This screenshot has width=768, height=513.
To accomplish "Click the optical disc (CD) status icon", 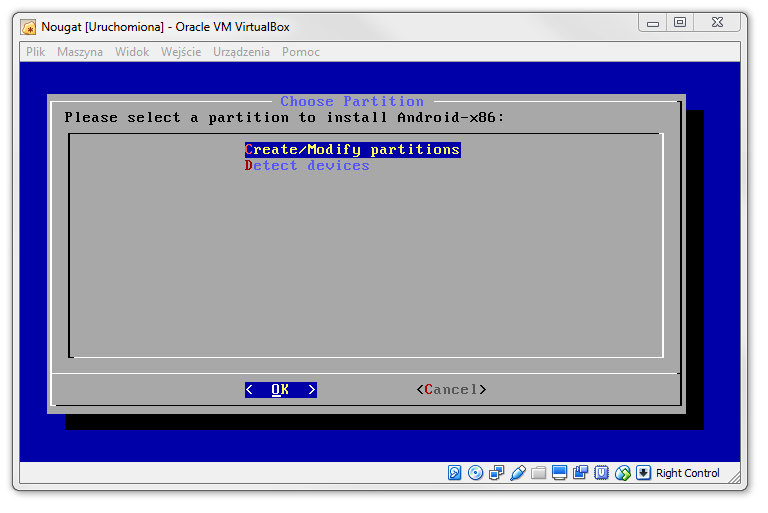I will 475,473.
